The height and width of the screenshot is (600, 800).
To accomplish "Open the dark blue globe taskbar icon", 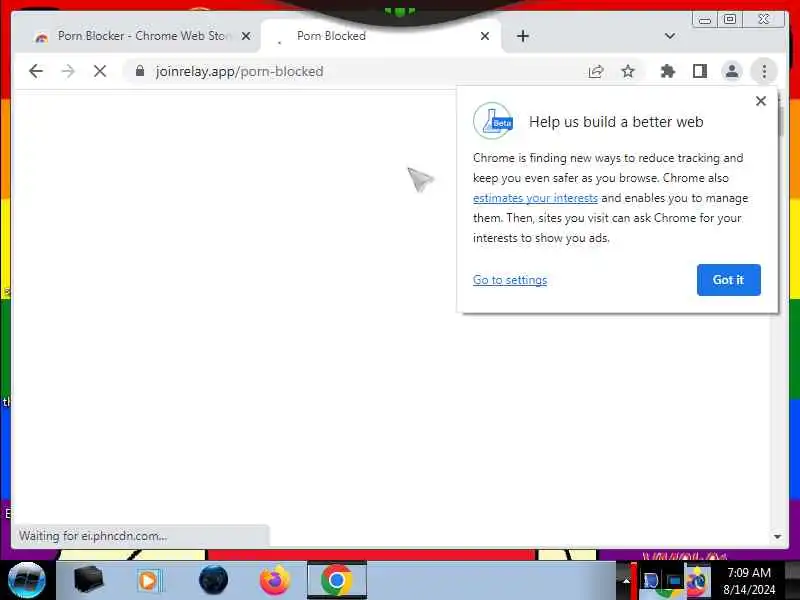I will point(213,580).
